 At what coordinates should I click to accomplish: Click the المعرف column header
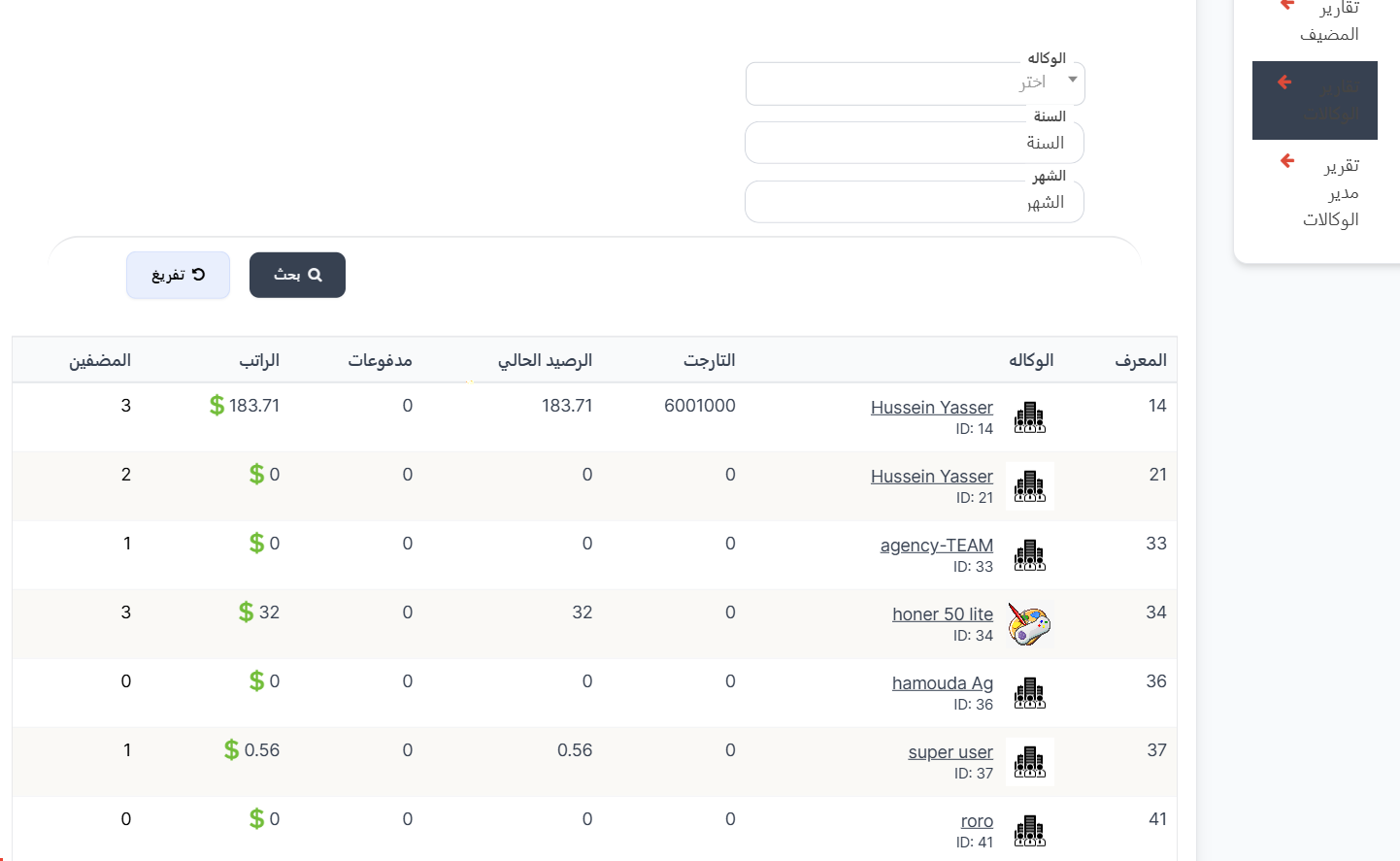(1141, 360)
